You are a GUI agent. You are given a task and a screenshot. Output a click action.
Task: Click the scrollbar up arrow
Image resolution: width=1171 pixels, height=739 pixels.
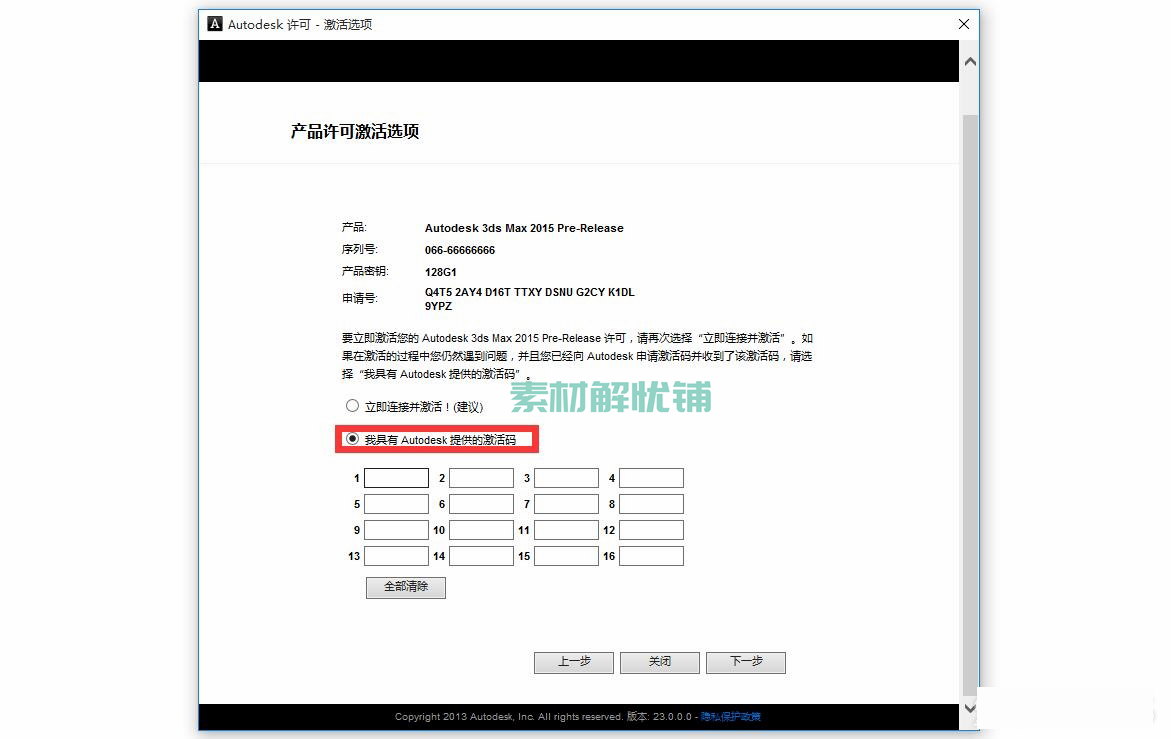[970, 62]
